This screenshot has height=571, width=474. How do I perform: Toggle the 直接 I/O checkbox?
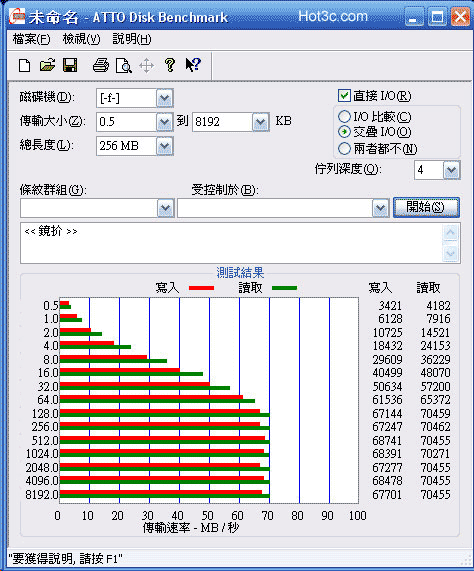(x=344, y=96)
